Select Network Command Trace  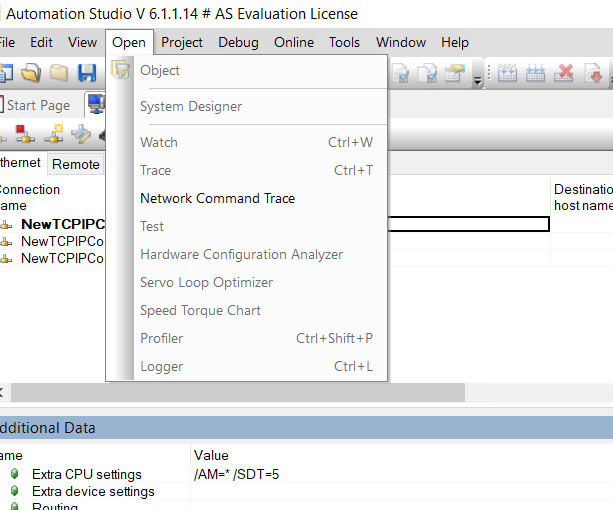[x=247, y=199]
